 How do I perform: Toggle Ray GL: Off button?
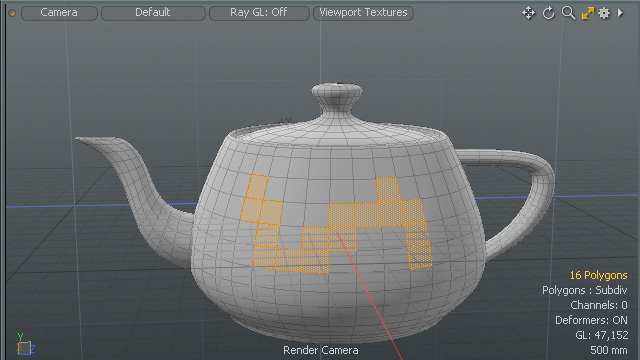click(x=259, y=13)
